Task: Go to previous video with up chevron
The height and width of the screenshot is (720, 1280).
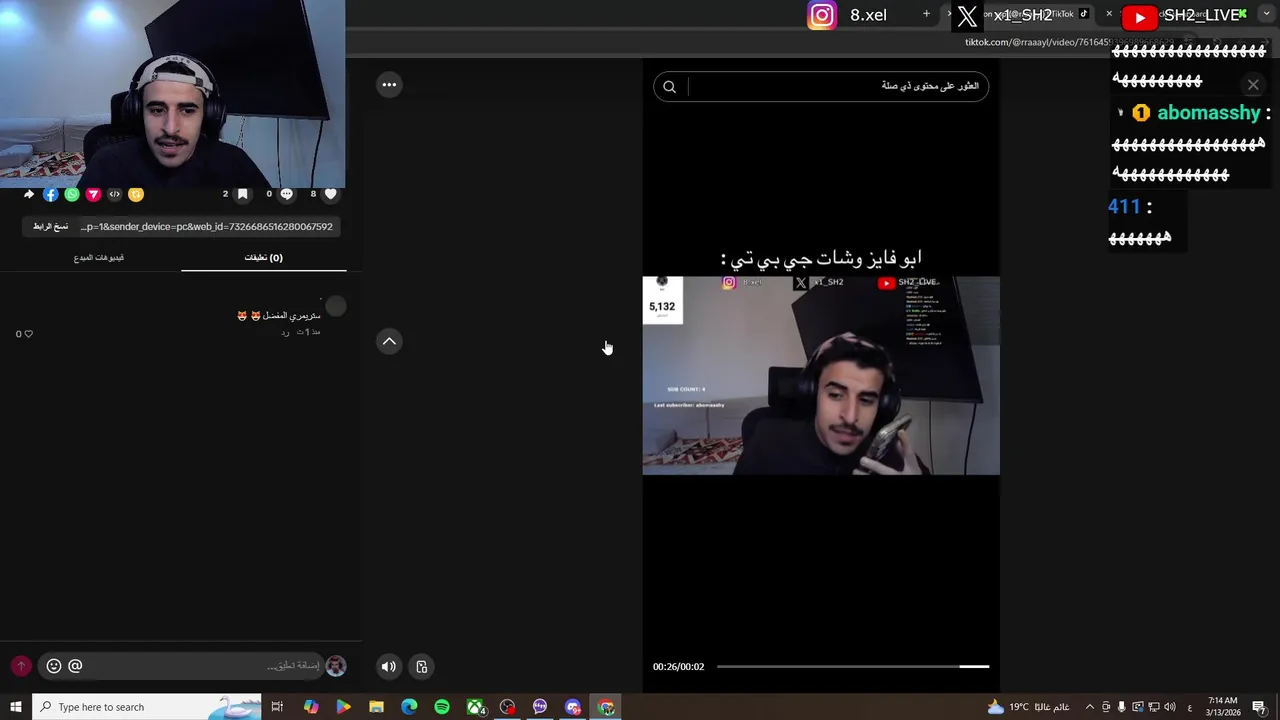Action: point(389,341)
